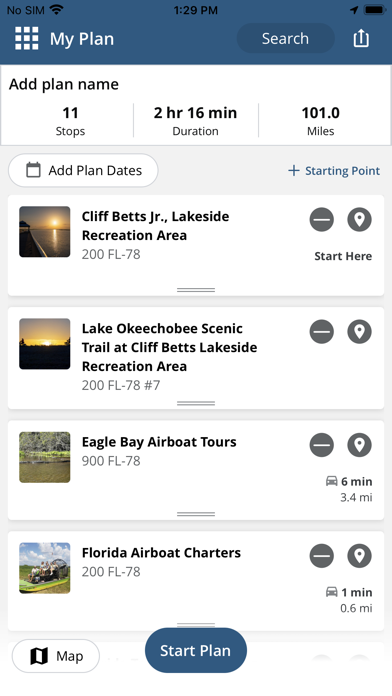Add a Starting Point
The image size is (392, 696).
pyautogui.click(x=334, y=171)
